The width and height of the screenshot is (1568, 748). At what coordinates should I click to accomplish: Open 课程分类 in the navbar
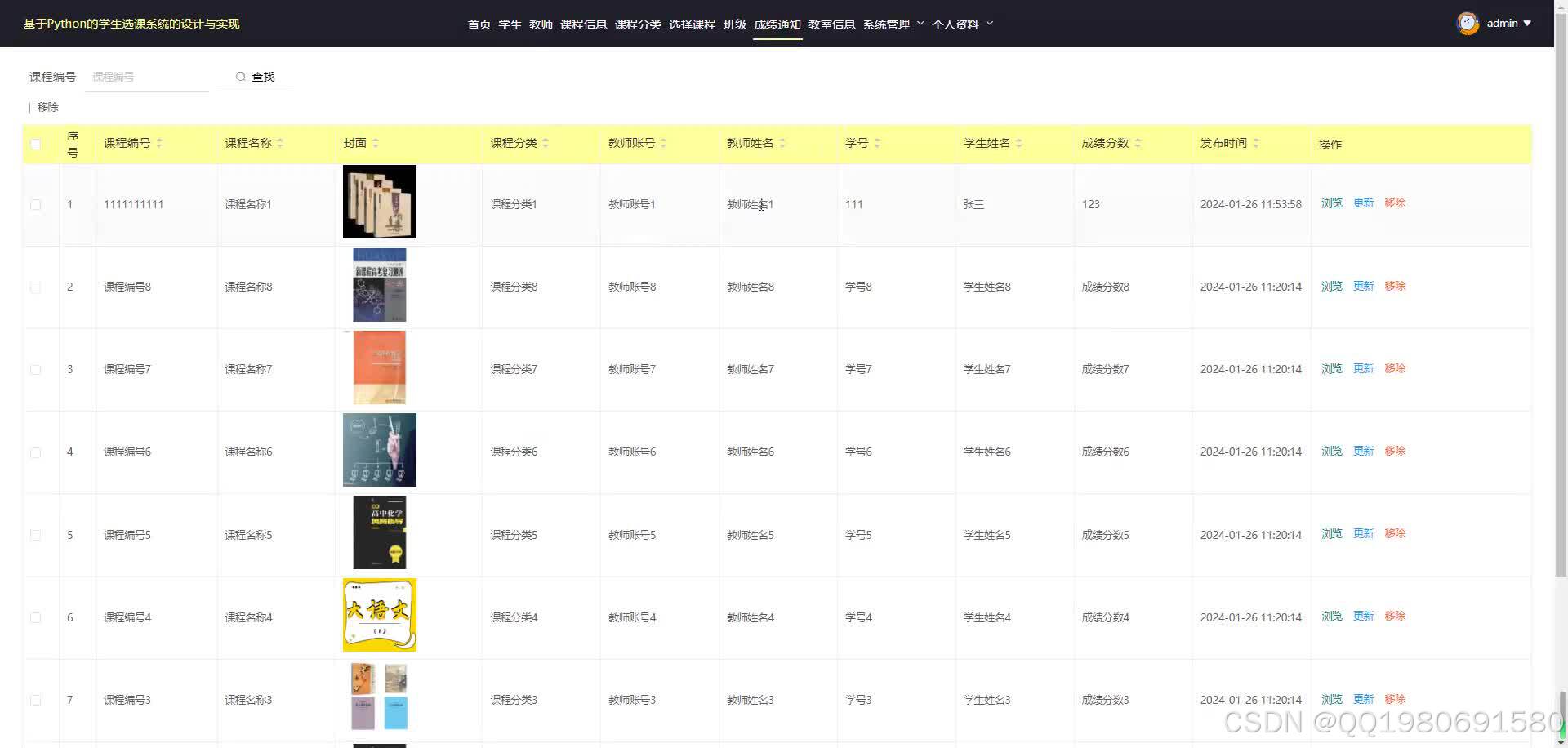pos(638,24)
